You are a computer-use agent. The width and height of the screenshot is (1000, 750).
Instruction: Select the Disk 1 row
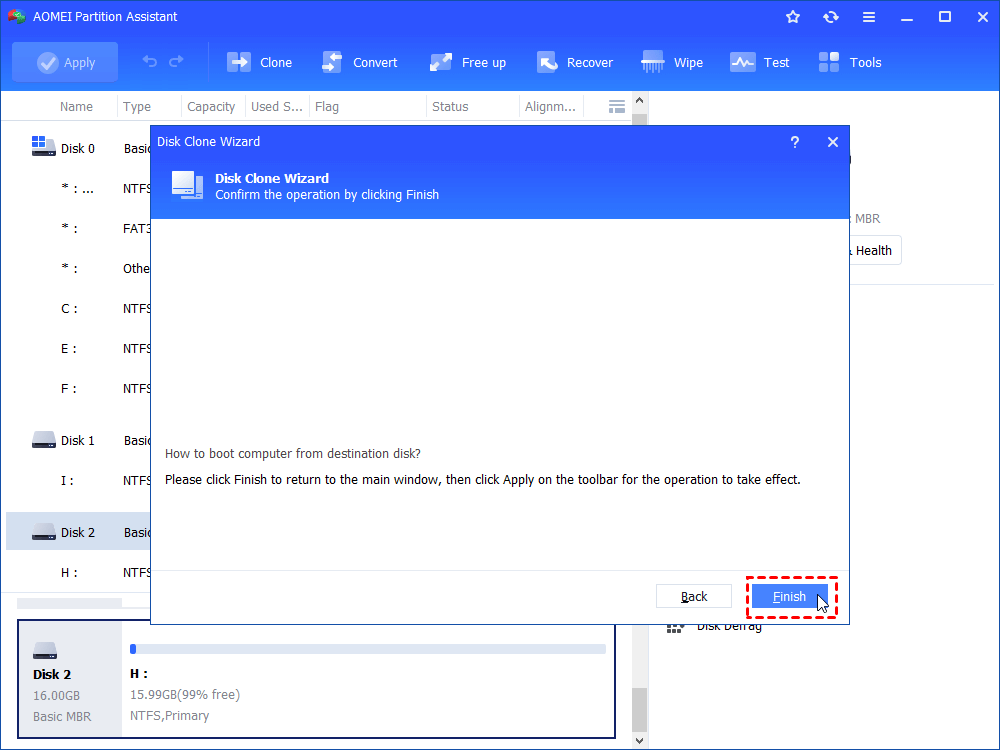78,441
